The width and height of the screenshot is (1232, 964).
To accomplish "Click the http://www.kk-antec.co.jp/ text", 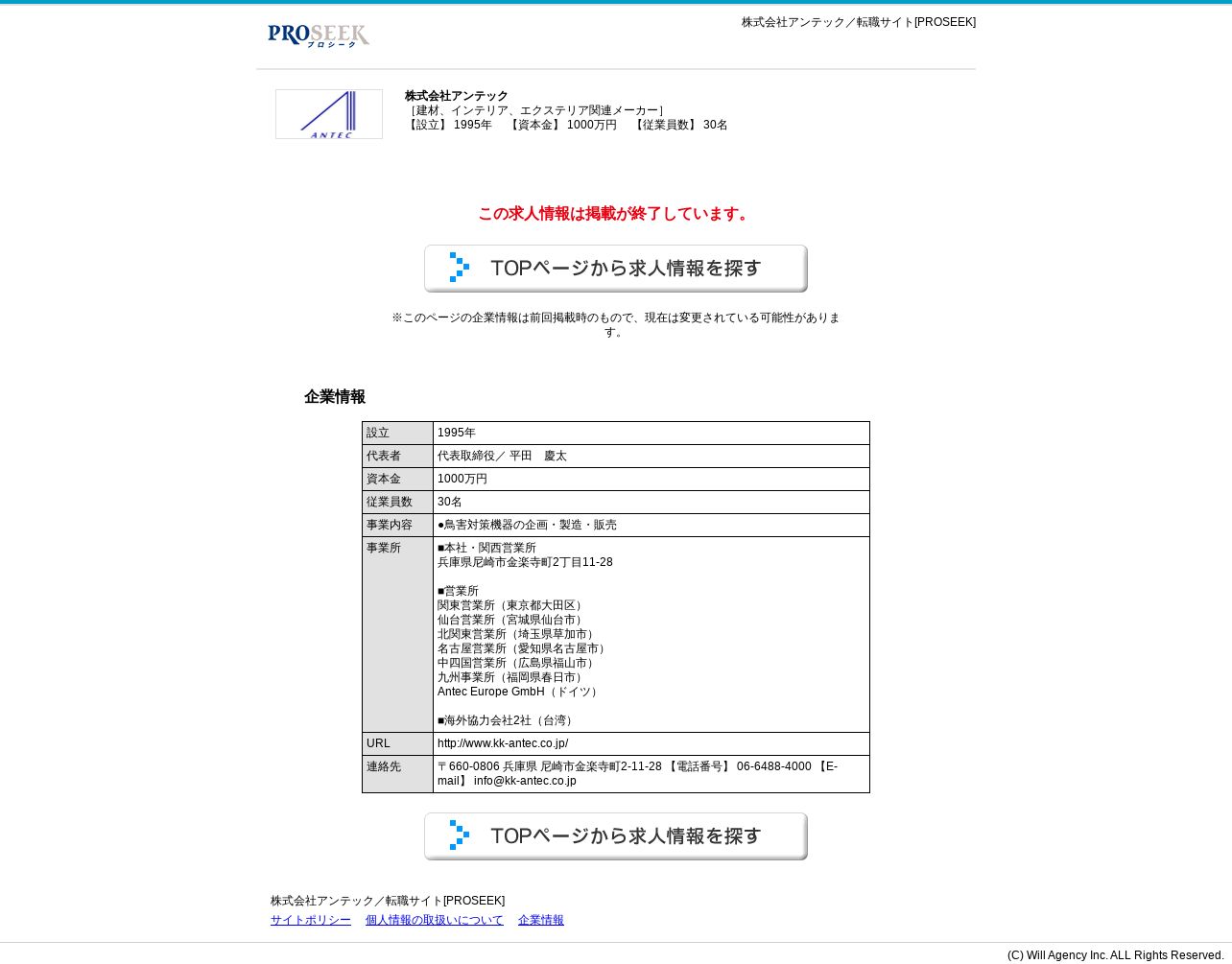I will [503, 744].
